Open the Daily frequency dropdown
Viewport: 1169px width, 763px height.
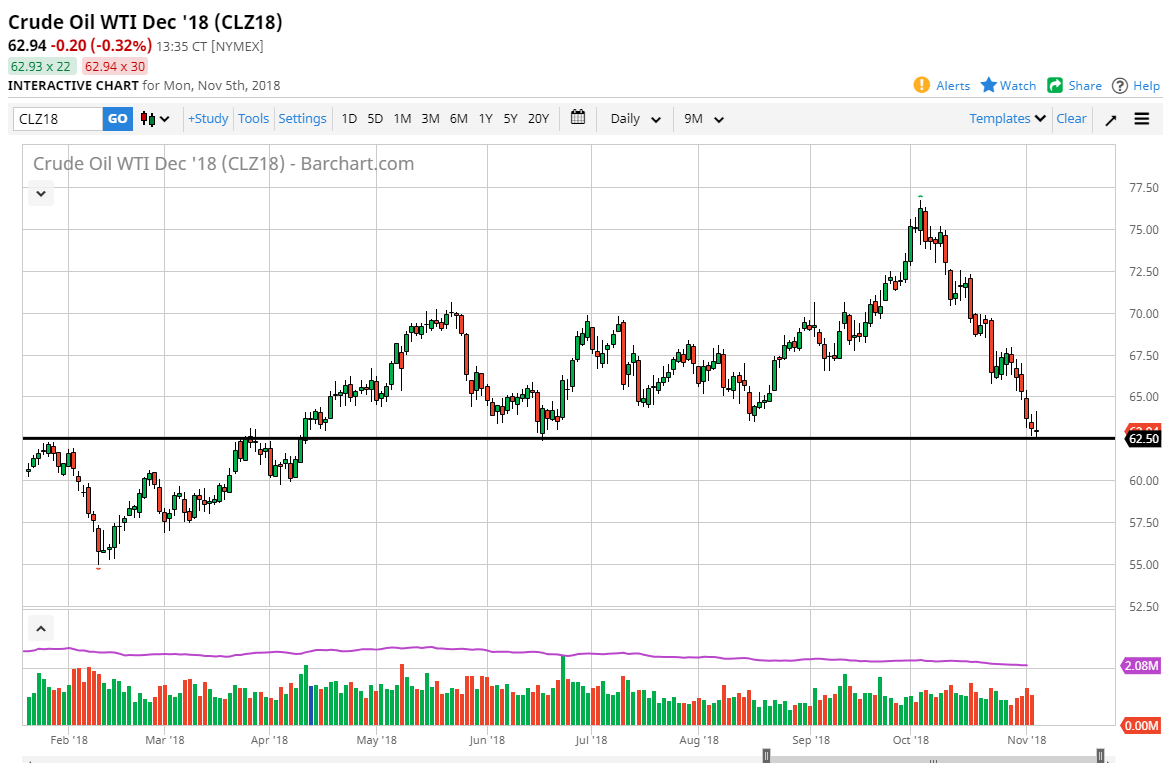[633, 118]
